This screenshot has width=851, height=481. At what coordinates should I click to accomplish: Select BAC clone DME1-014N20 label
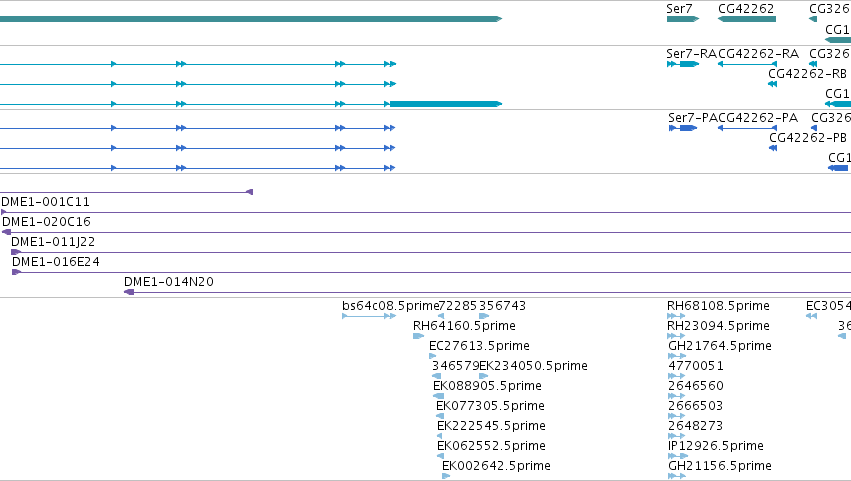pyautogui.click(x=169, y=282)
